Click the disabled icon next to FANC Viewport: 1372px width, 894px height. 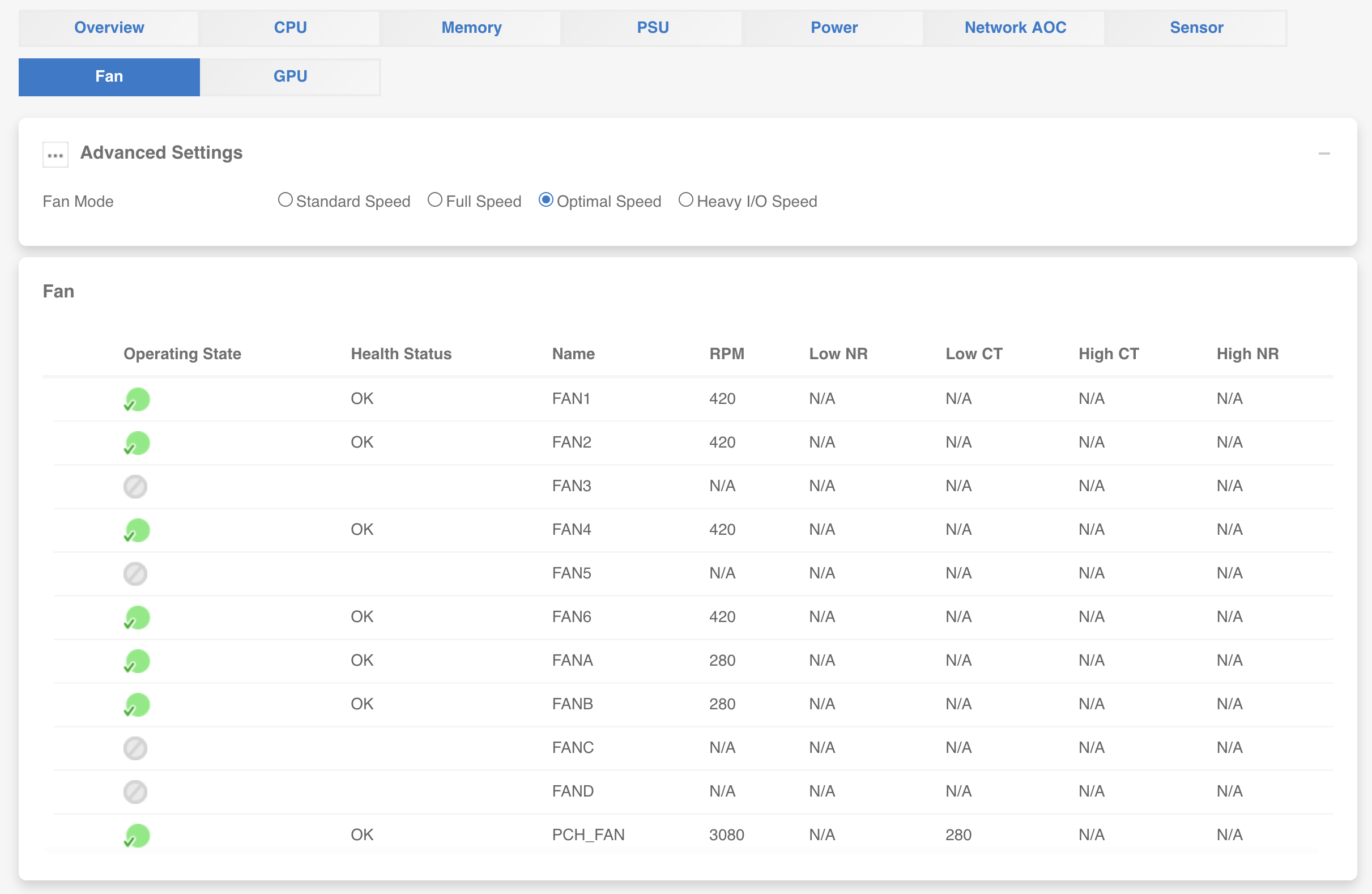136,748
